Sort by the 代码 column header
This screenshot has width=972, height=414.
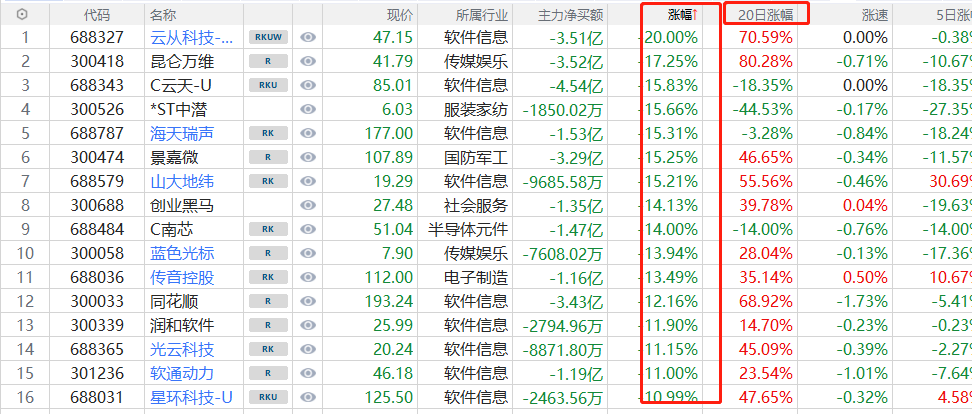click(96, 14)
